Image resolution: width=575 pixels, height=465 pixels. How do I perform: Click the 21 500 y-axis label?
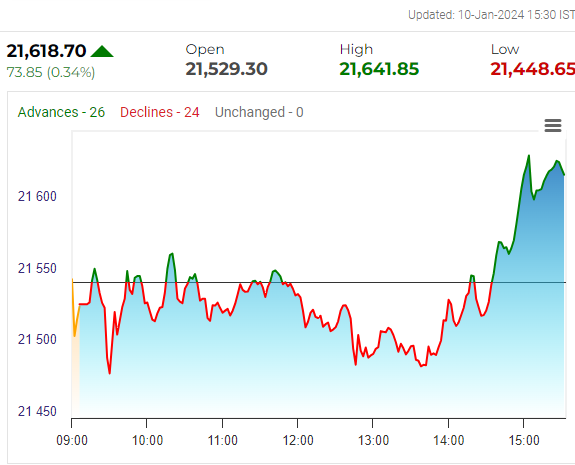37,339
